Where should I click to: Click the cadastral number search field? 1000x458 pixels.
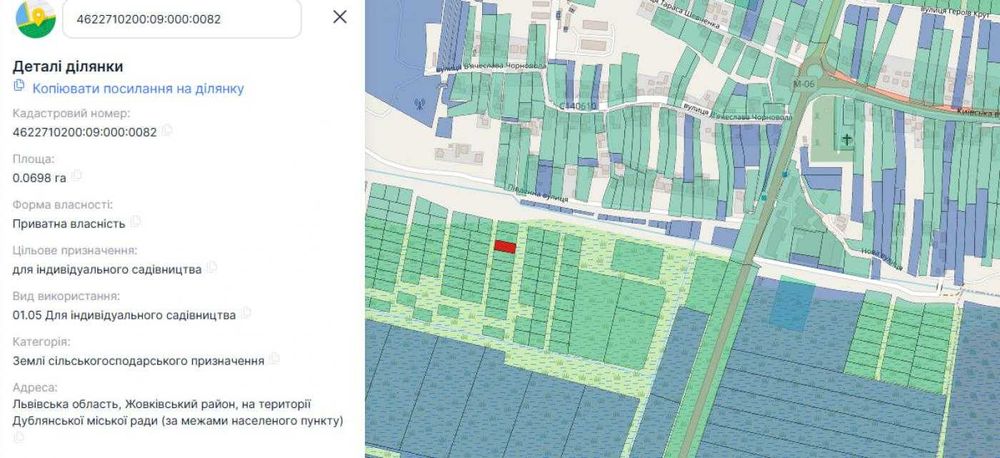pyautogui.click(x=182, y=18)
